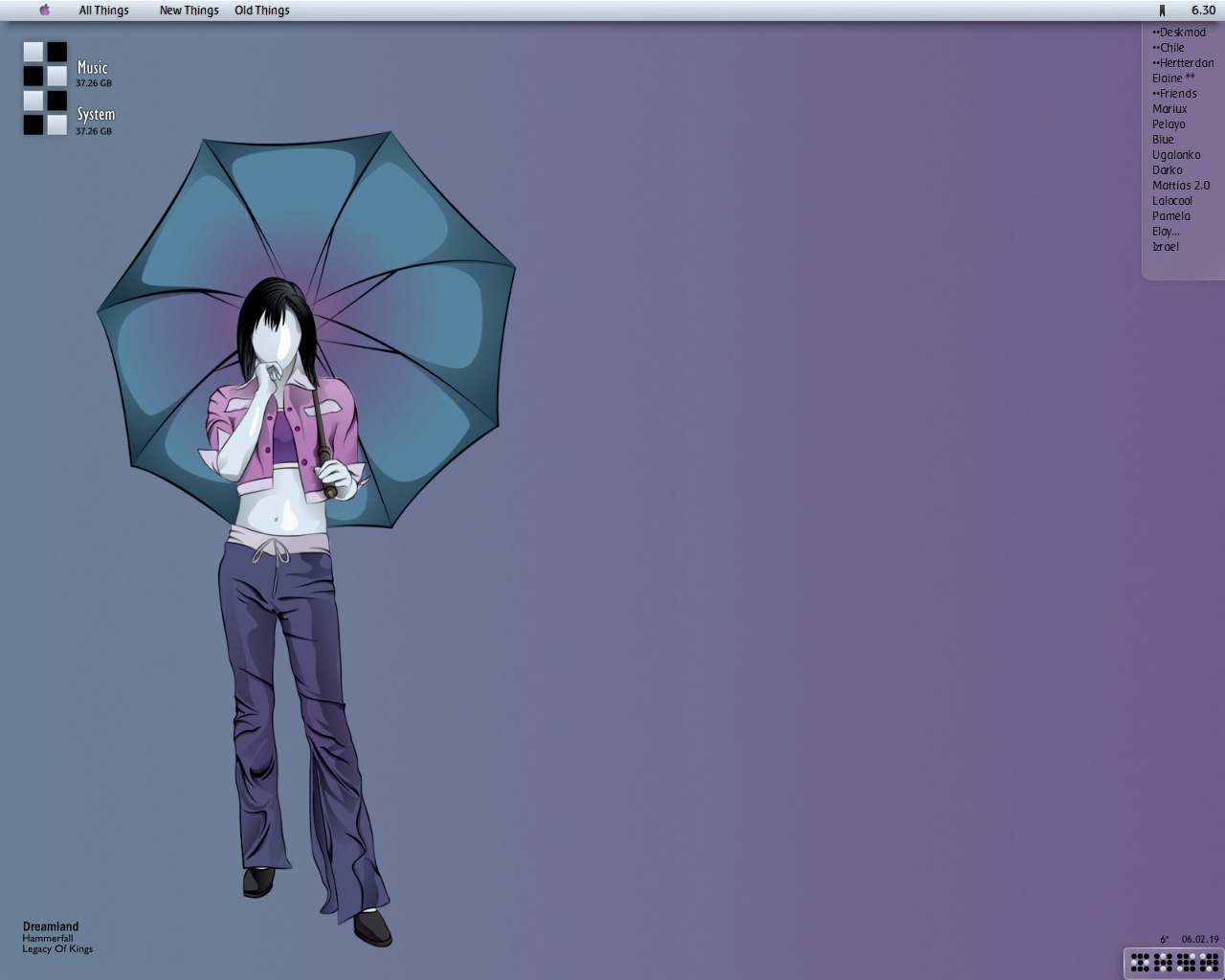
Task: Select contact Elaine in the list
Action: tap(1173, 78)
